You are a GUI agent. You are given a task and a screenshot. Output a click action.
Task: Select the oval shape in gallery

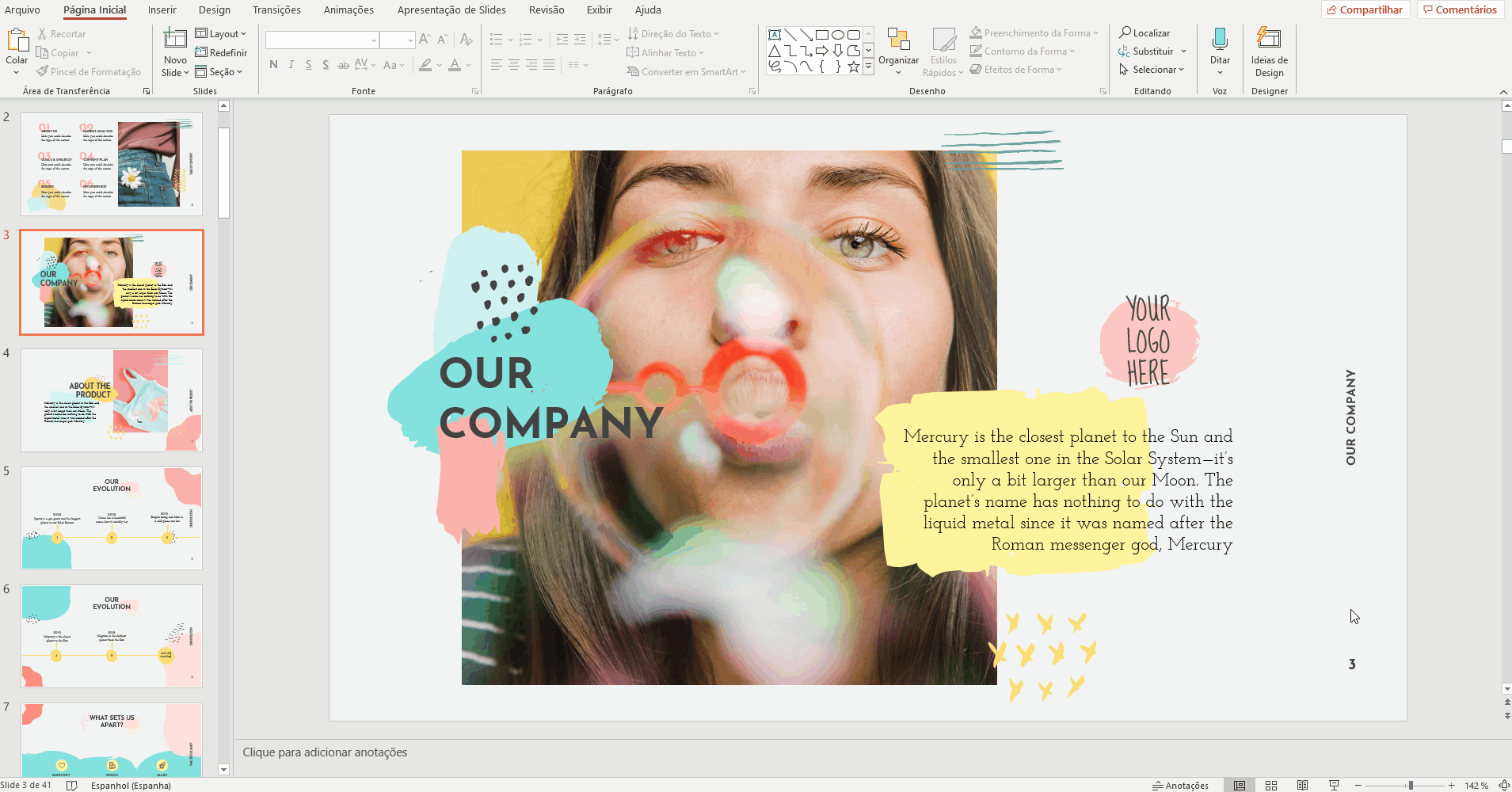tap(838, 35)
